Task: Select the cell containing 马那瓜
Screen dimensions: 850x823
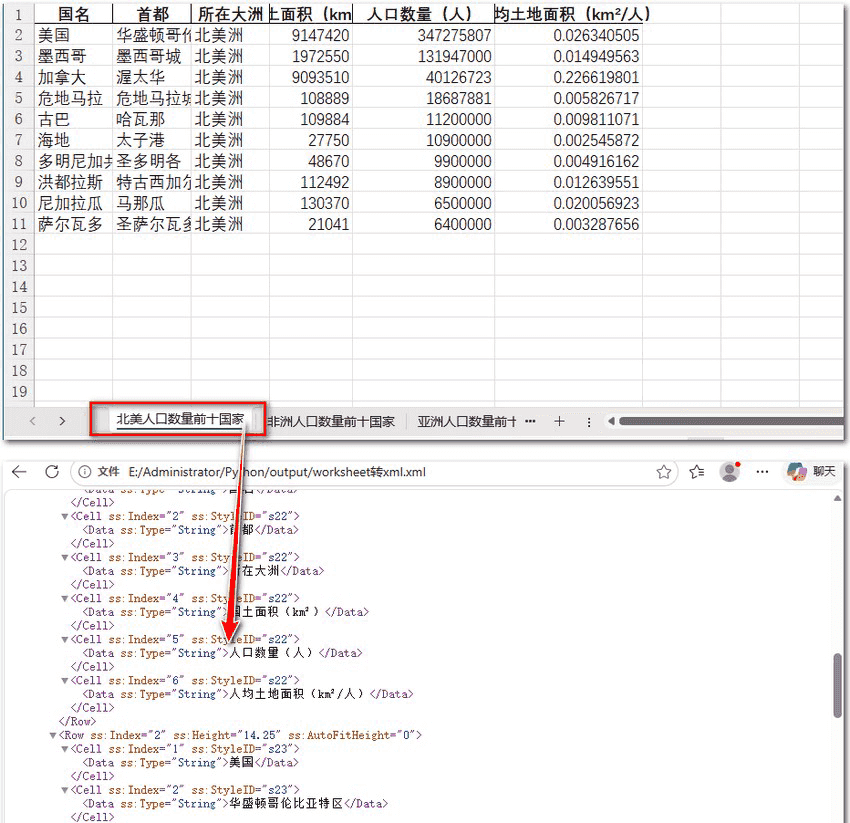Action: click(152, 203)
